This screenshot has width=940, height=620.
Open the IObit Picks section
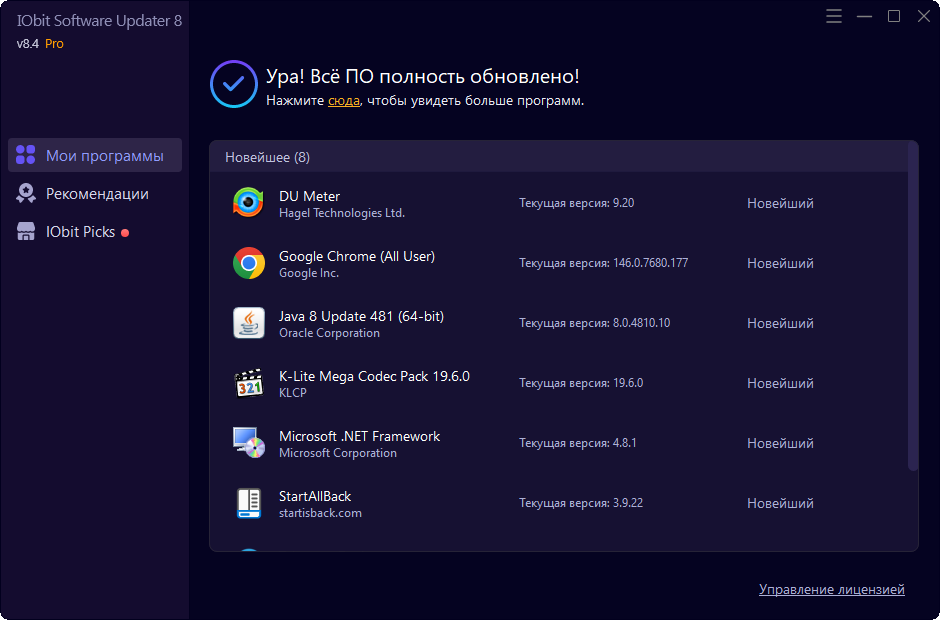[x=80, y=232]
